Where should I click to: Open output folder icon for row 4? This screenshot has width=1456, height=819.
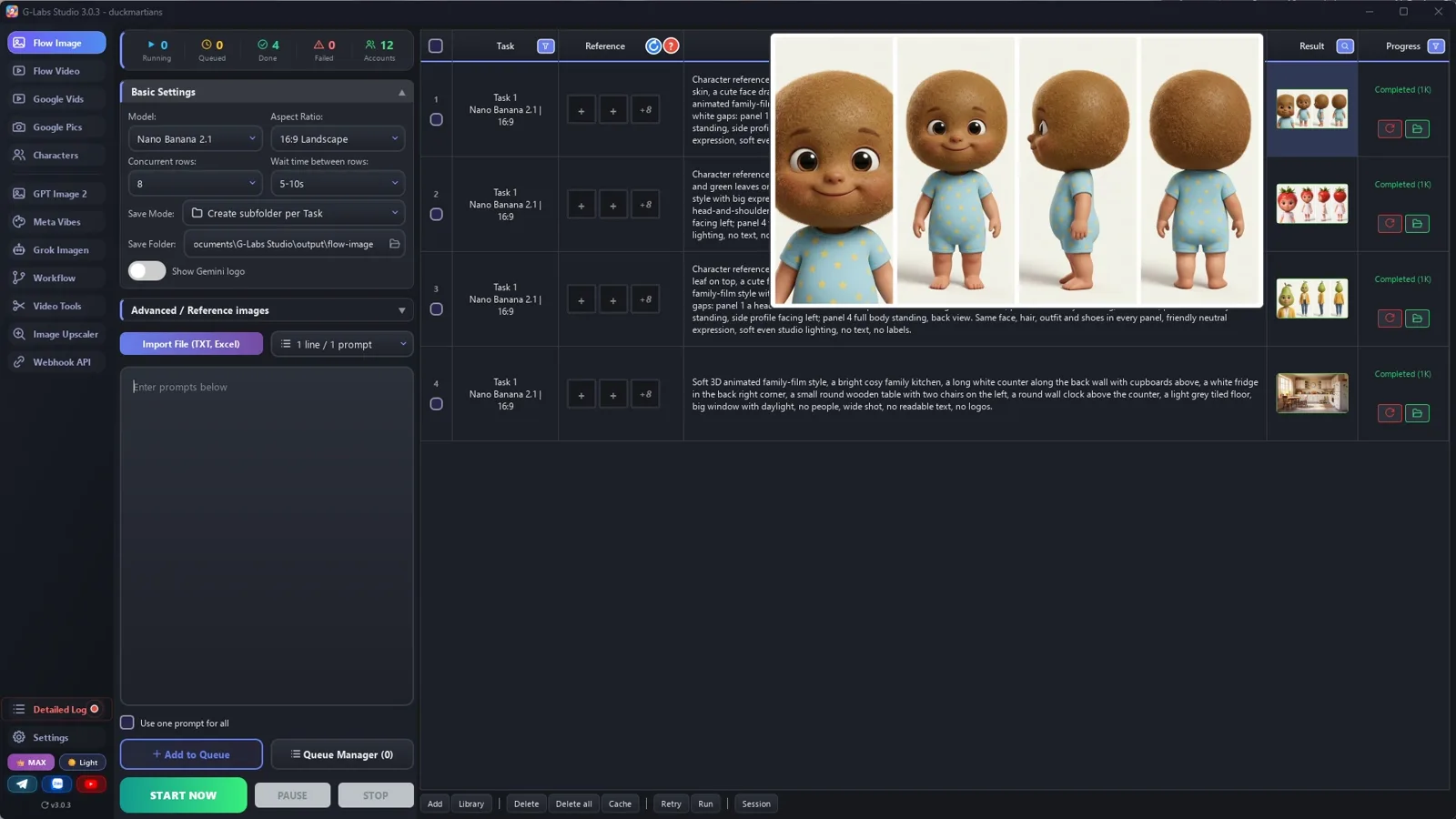coord(1417,413)
